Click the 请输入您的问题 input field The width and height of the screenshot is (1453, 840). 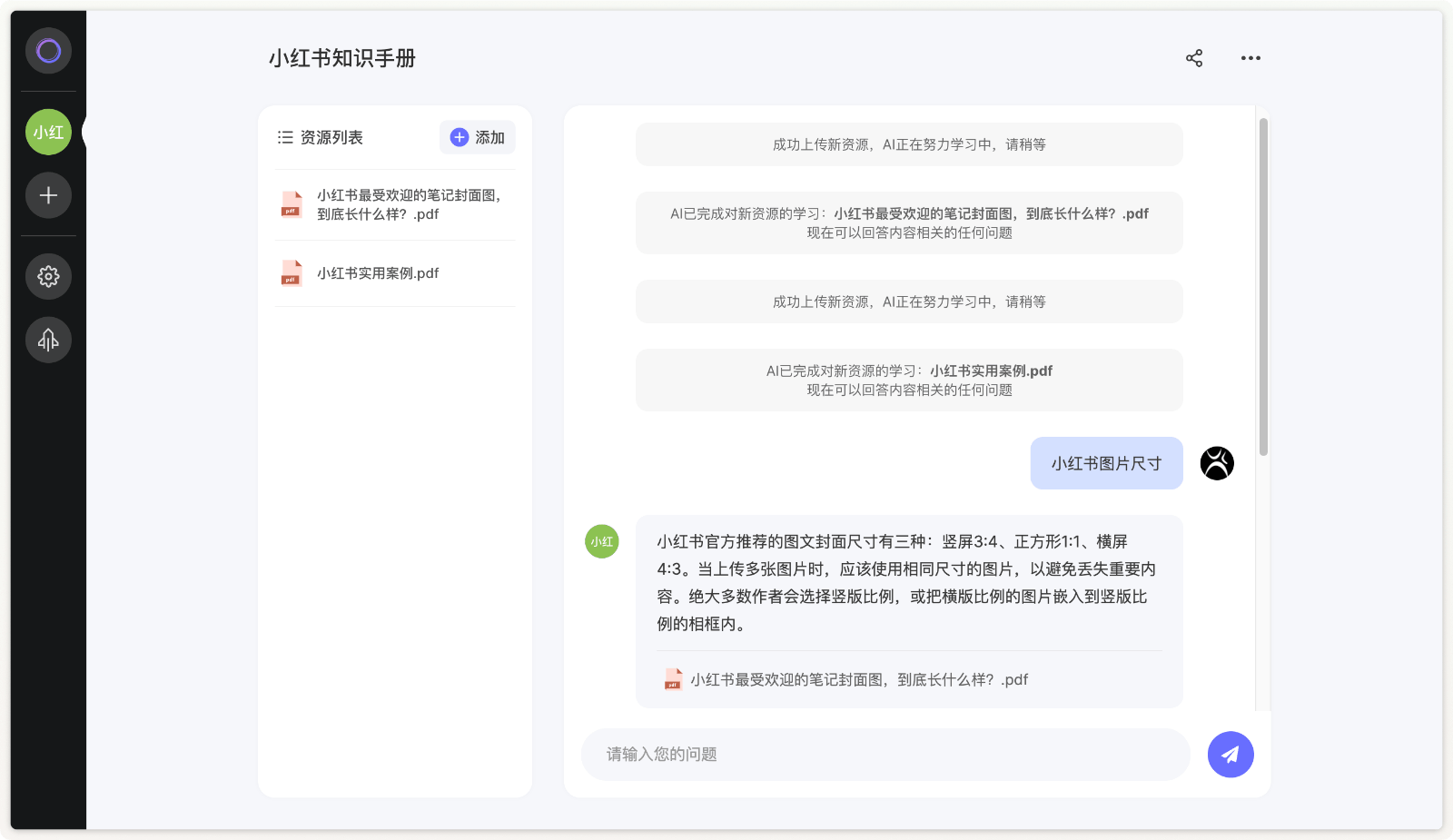[885, 755]
